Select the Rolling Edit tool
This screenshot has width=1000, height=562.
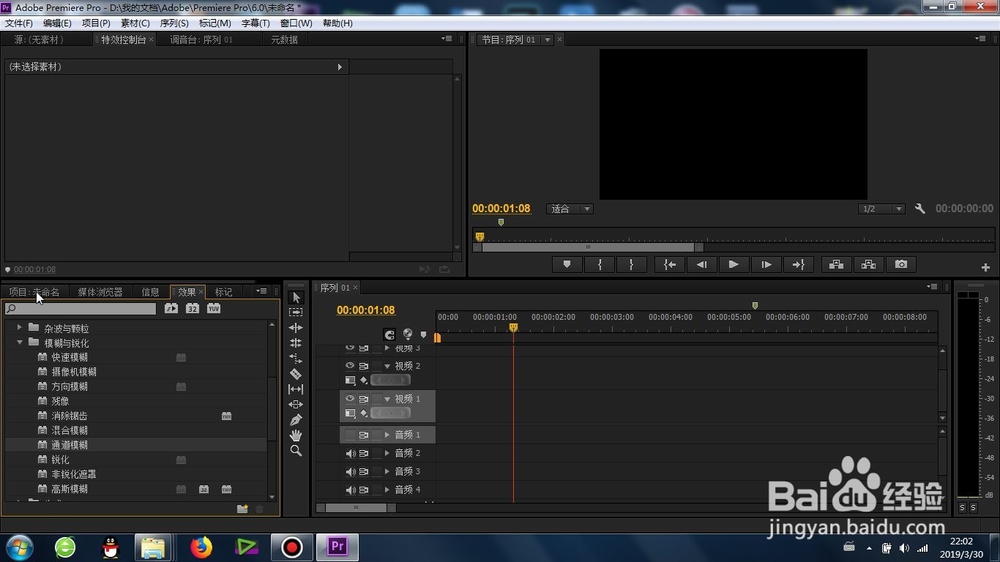click(296, 343)
